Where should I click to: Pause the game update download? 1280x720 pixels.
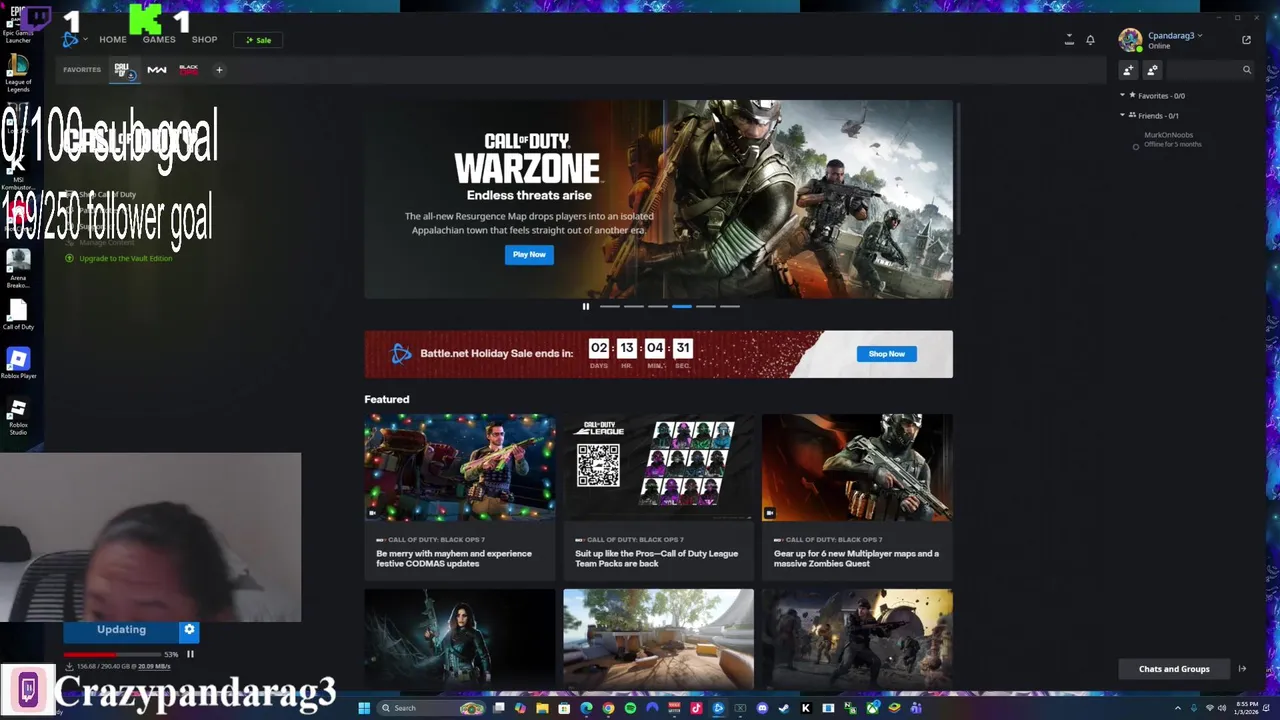190,654
